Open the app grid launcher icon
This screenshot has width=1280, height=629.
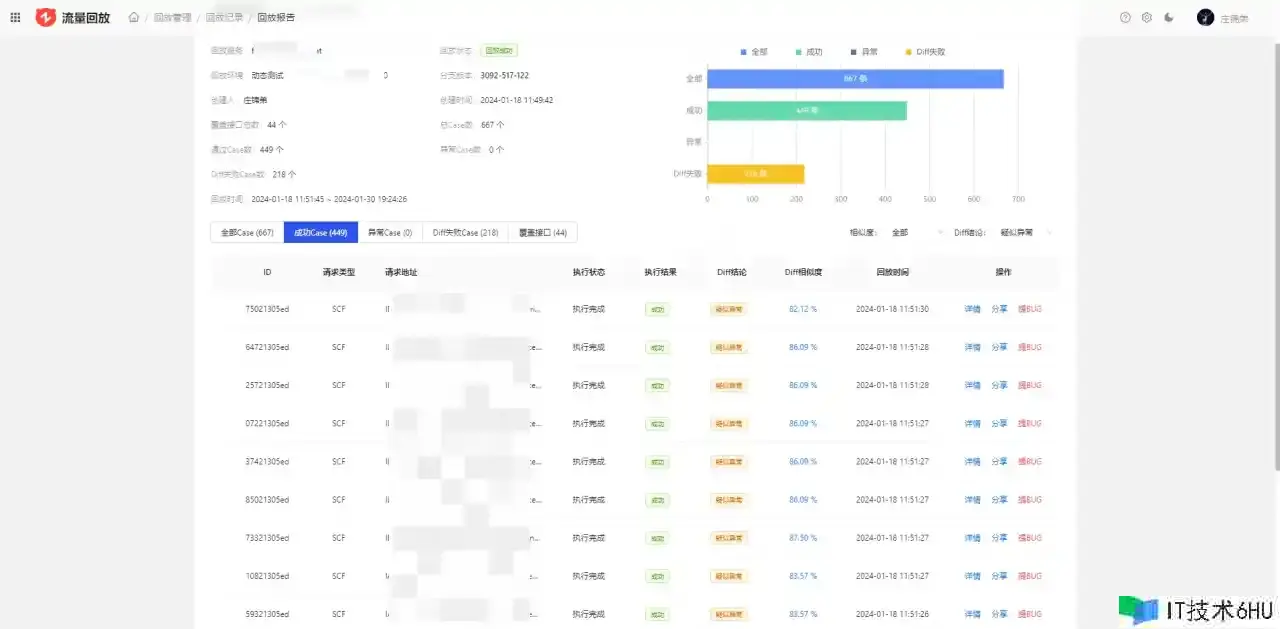(x=15, y=17)
